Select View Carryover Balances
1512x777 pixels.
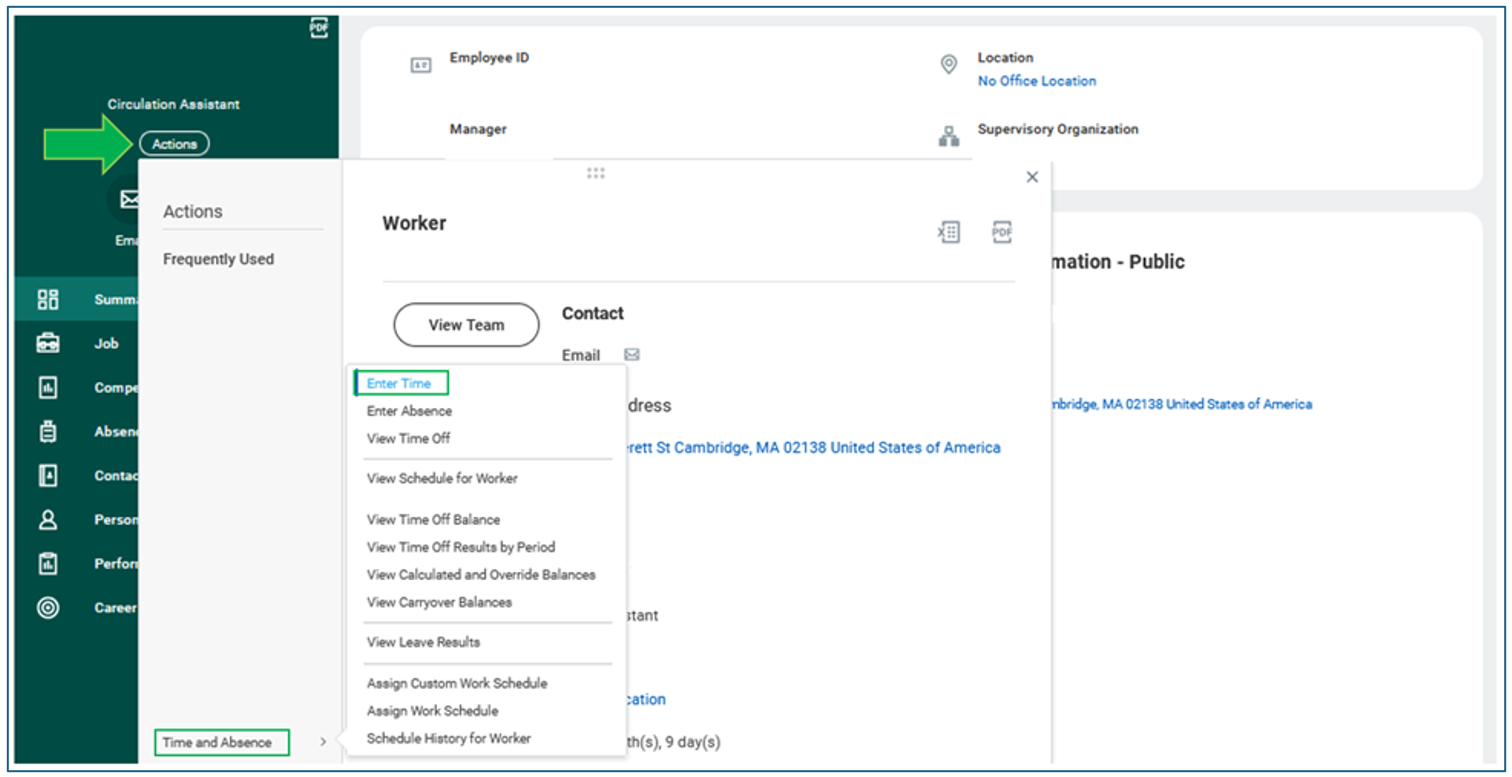(439, 602)
